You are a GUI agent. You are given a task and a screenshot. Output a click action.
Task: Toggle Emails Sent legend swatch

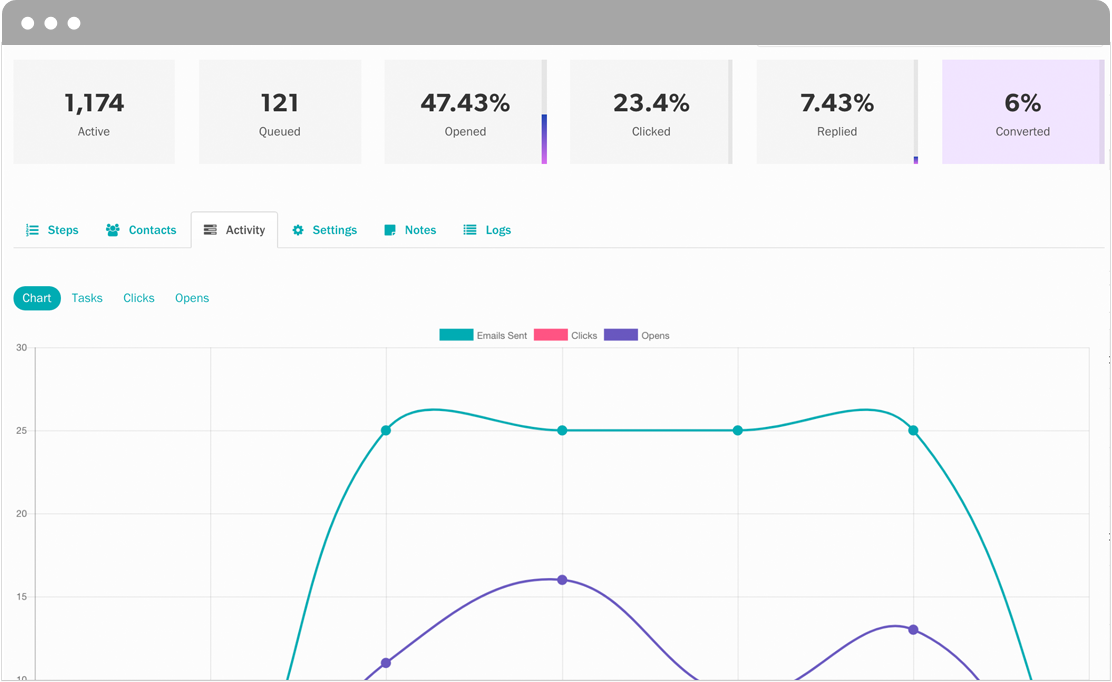click(456, 335)
